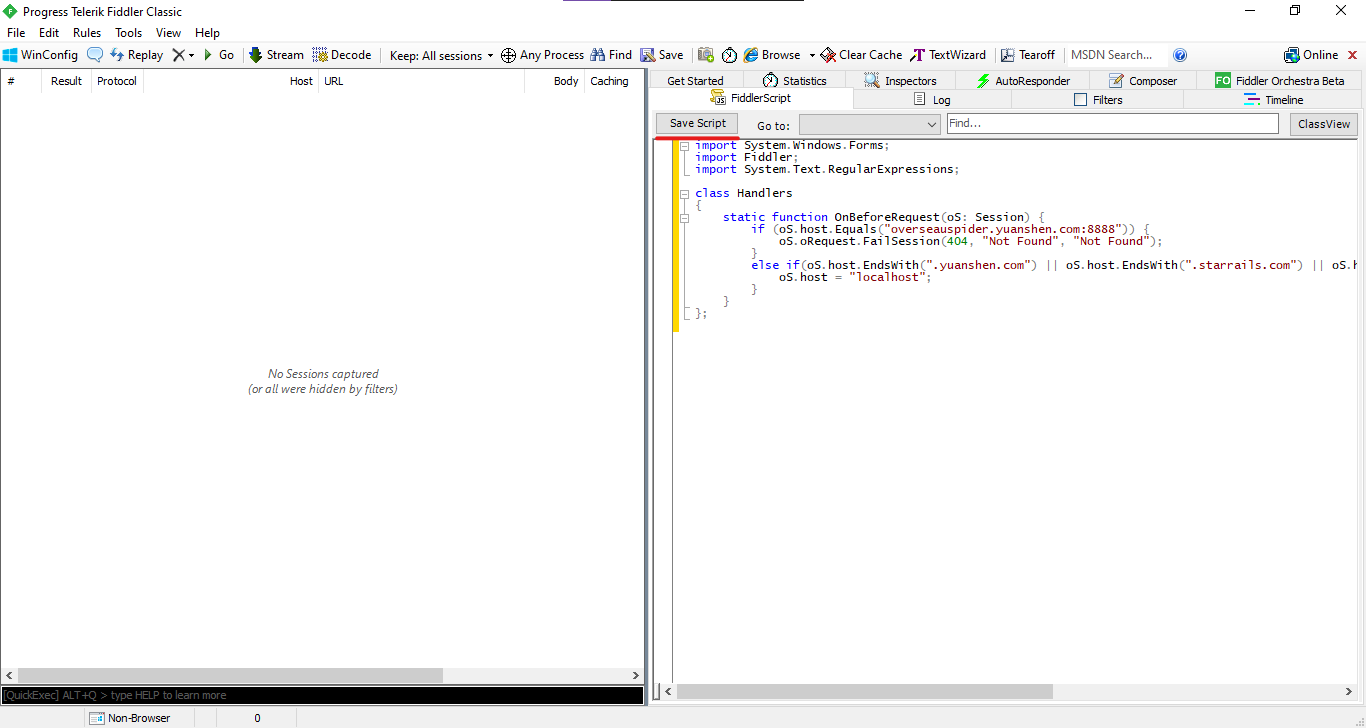
Task: Launch Browse with Internet Explorer icon
Action: tap(772, 55)
